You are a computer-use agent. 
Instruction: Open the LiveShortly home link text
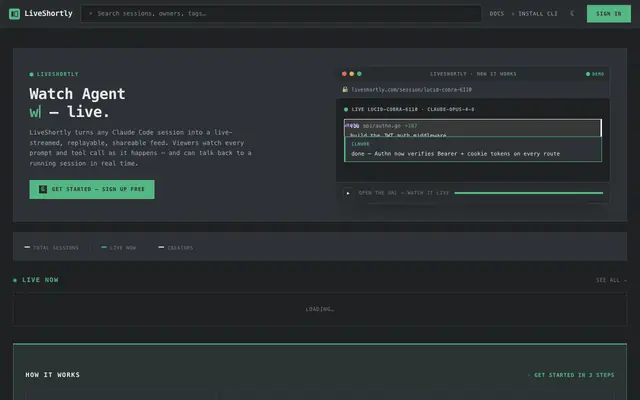click(48, 13)
